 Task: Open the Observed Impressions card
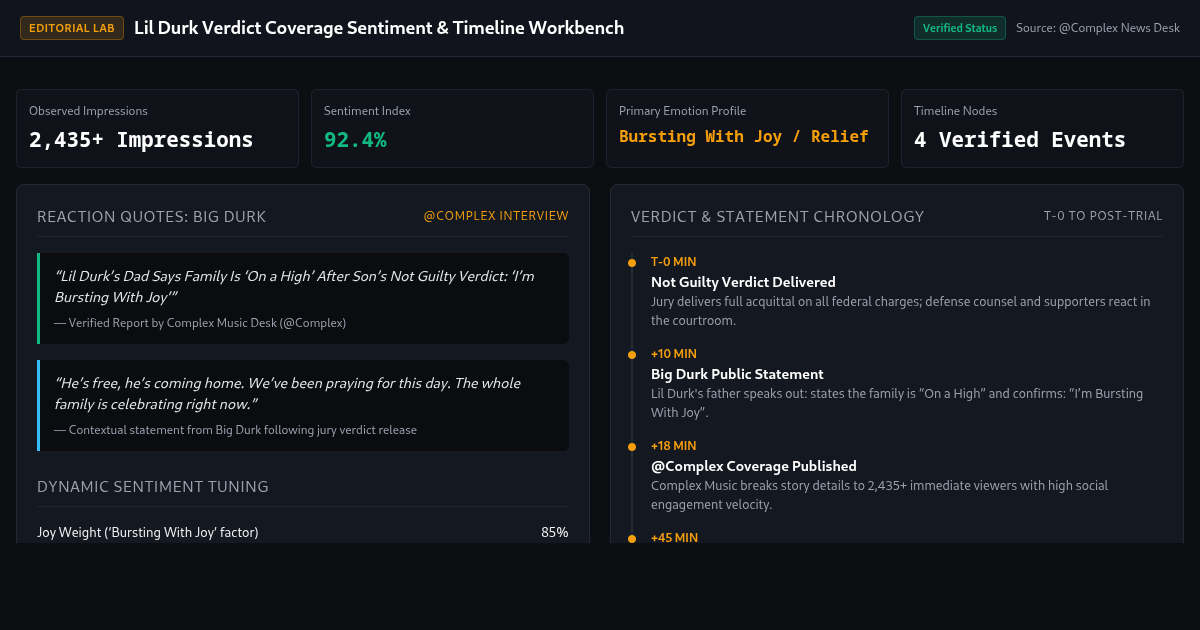click(157, 128)
